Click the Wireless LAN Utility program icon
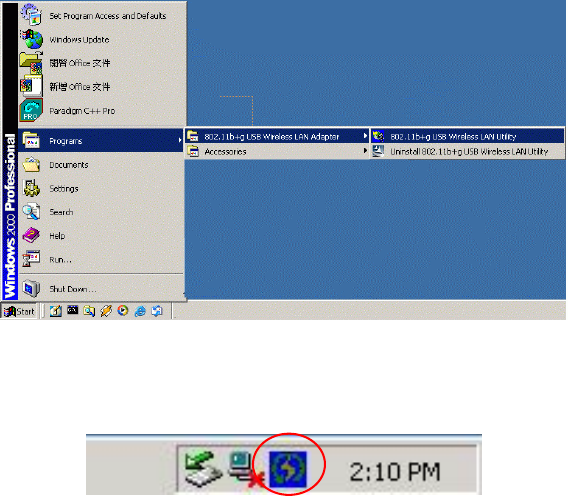 [x=378, y=136]
